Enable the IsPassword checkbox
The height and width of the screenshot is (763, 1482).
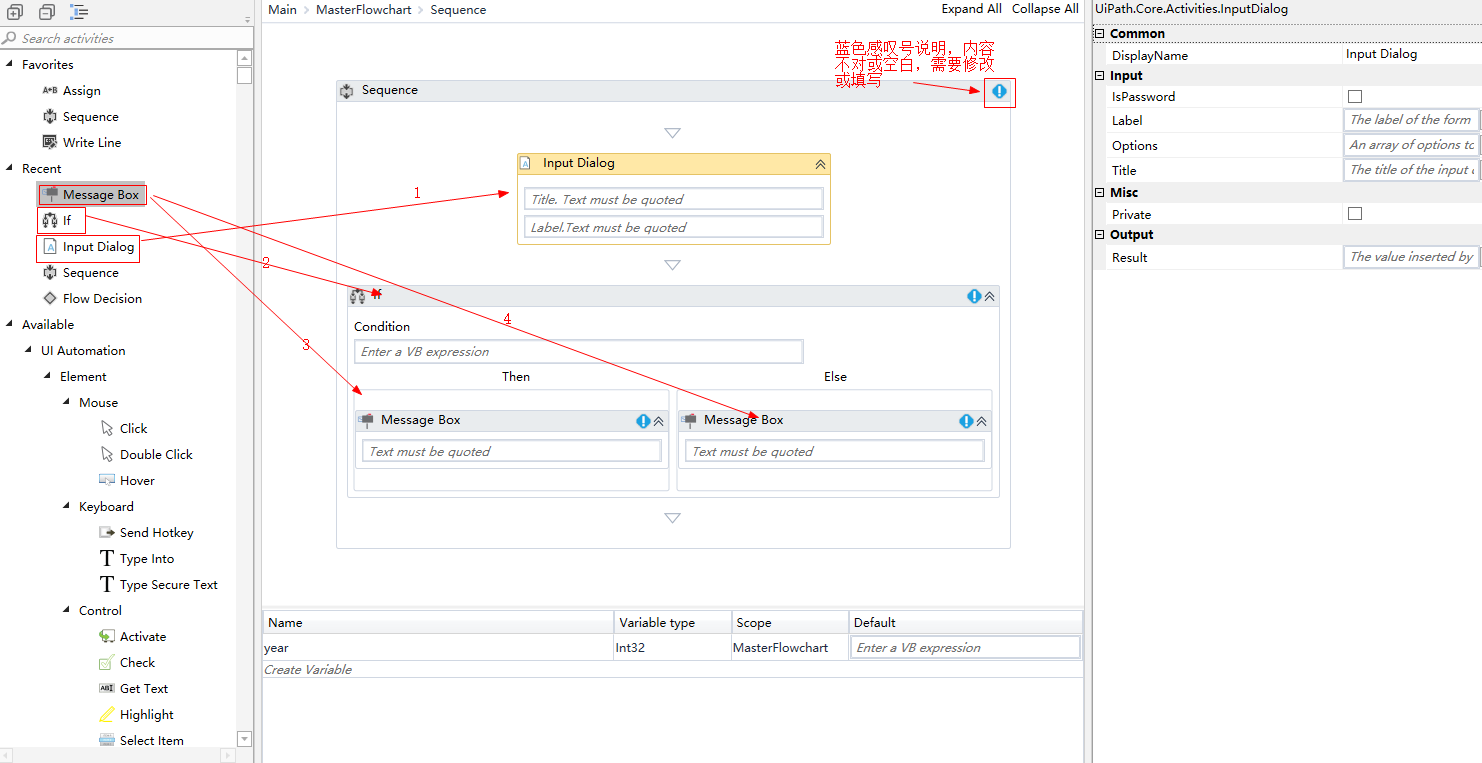[1355, 96]
